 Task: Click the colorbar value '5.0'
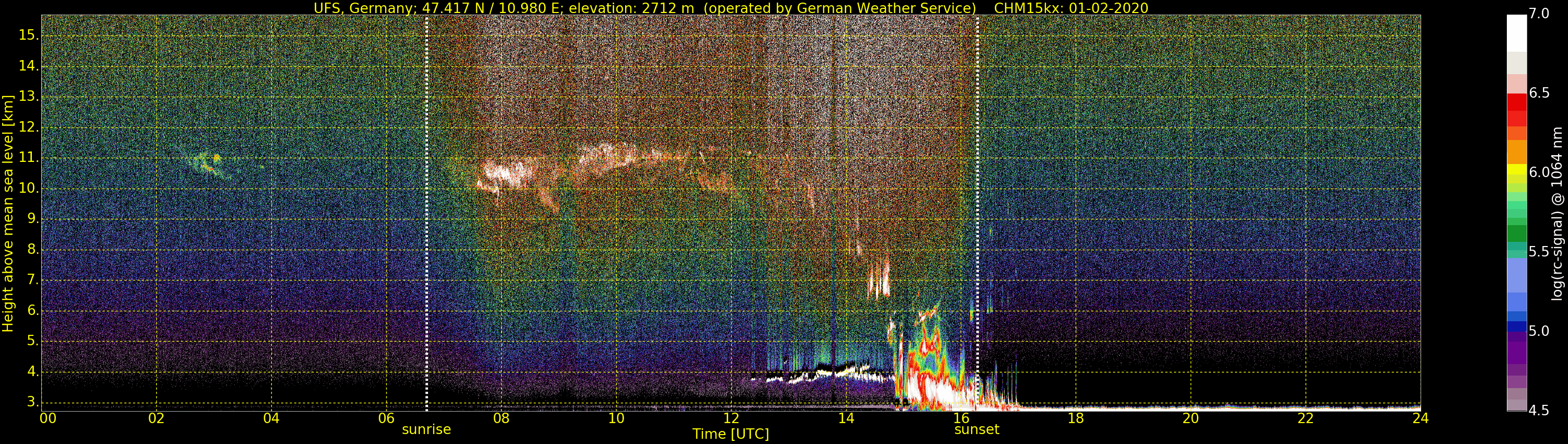click(1539, 331)
